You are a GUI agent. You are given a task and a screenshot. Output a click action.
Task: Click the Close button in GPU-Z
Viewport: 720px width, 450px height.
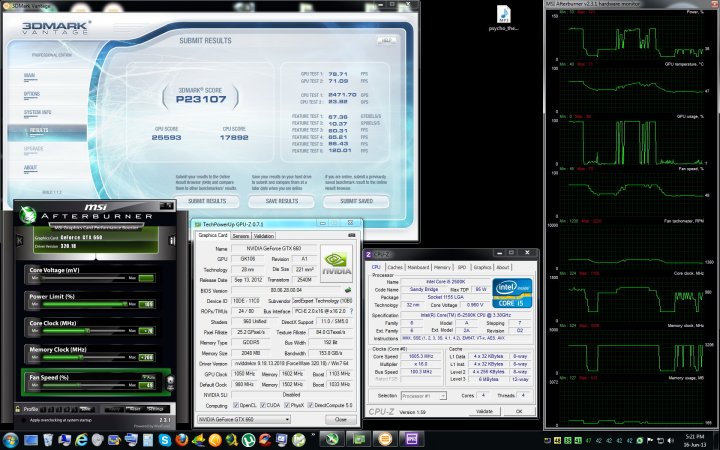pyautogui.click(x=340, y=419)
